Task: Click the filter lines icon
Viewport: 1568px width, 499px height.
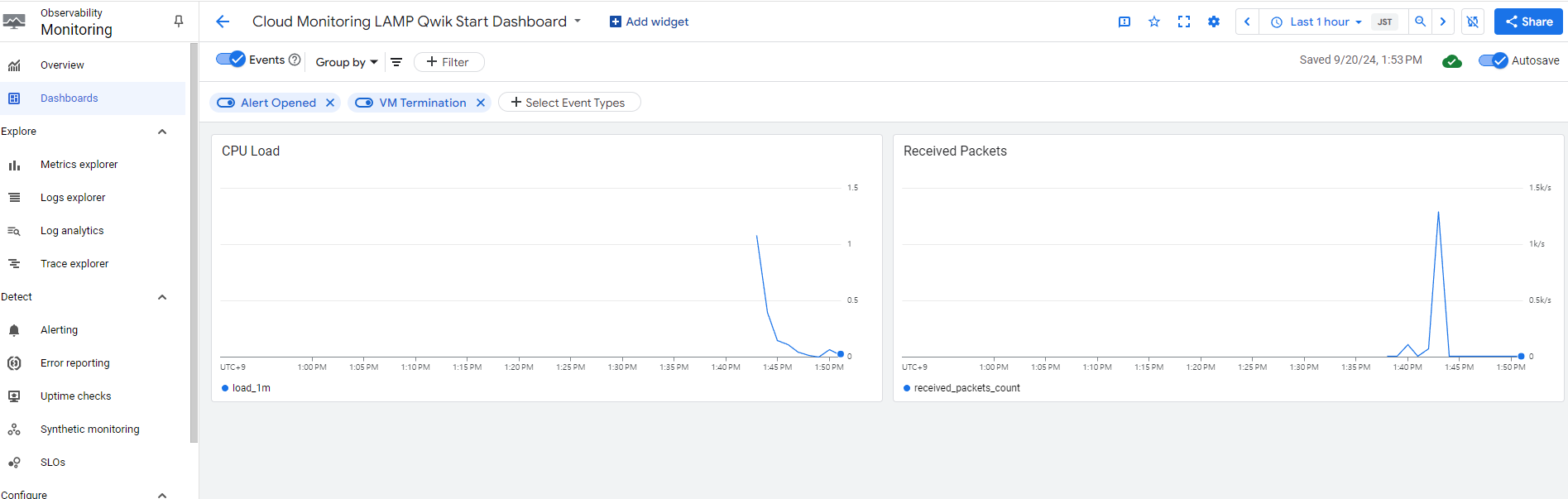Action: (396, 62)
